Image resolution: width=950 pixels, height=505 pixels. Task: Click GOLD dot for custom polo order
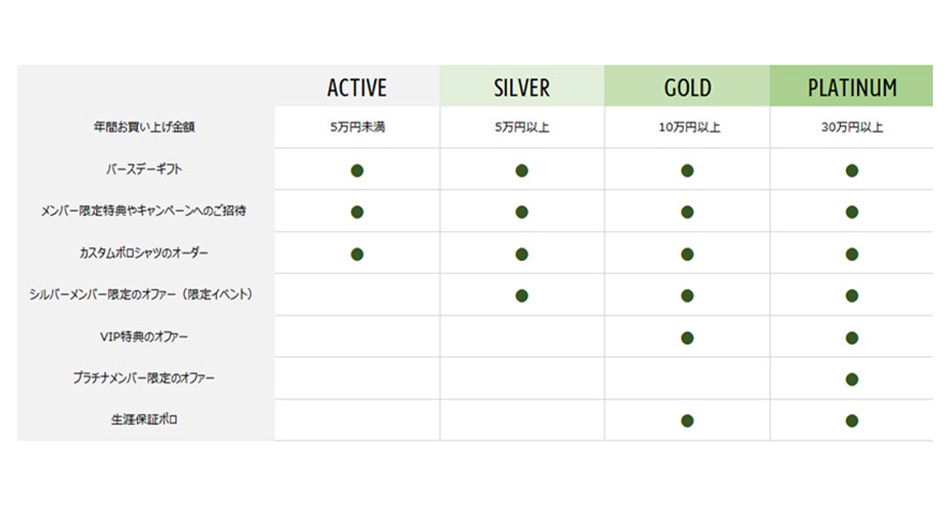coord(687,254)
